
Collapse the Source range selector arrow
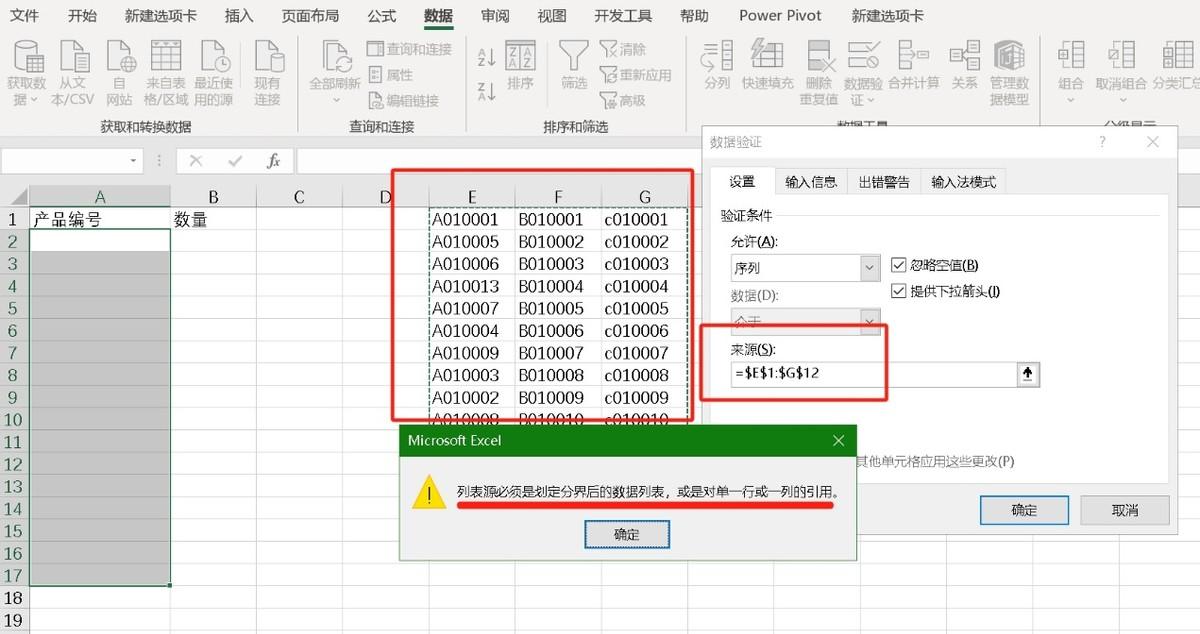point(1028,374)
